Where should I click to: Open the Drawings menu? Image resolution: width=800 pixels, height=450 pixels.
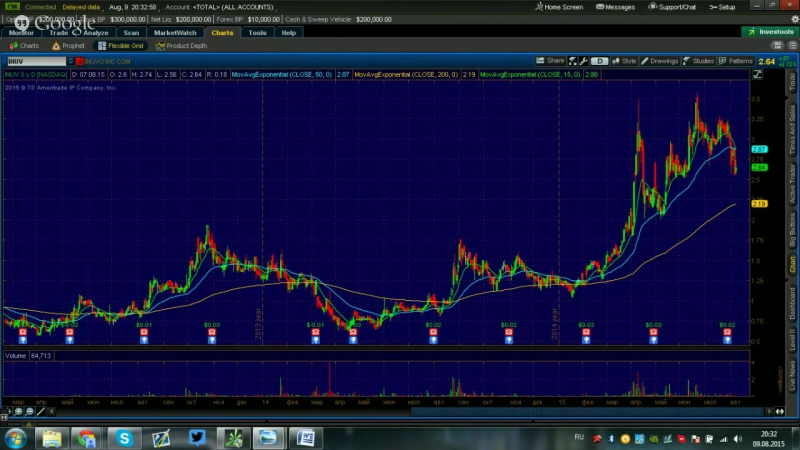[x=660, y=61]
